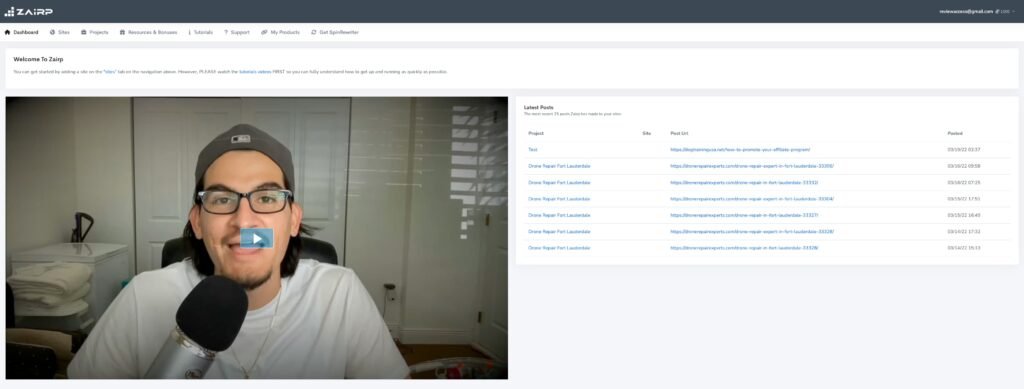Viewport: 1024px width, 389px height.
Task: Click the "Posted" column header
Action: coord(955,133)
